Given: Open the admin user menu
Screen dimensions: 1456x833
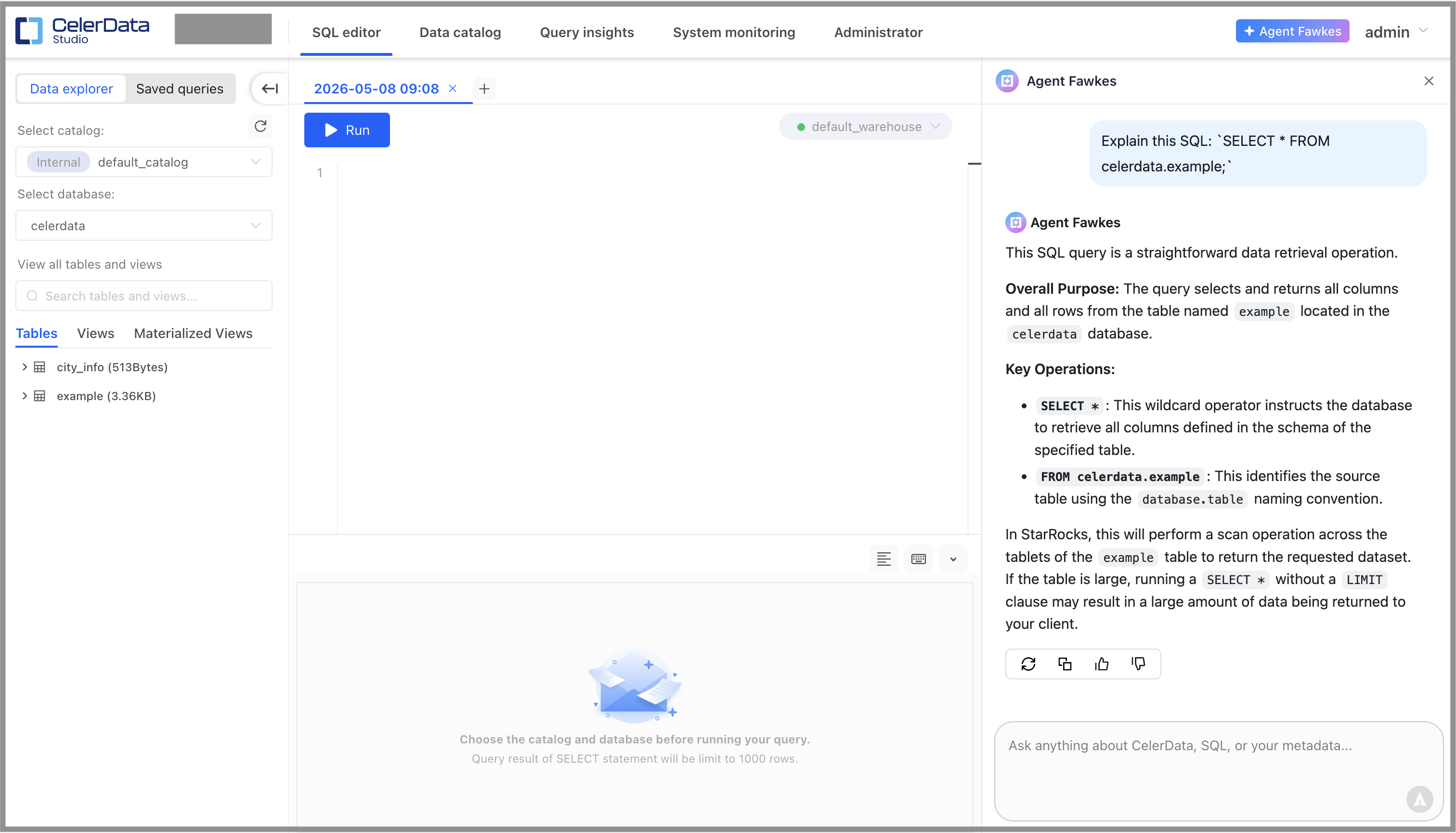Looking at the screenshot, I should 1396,32.
